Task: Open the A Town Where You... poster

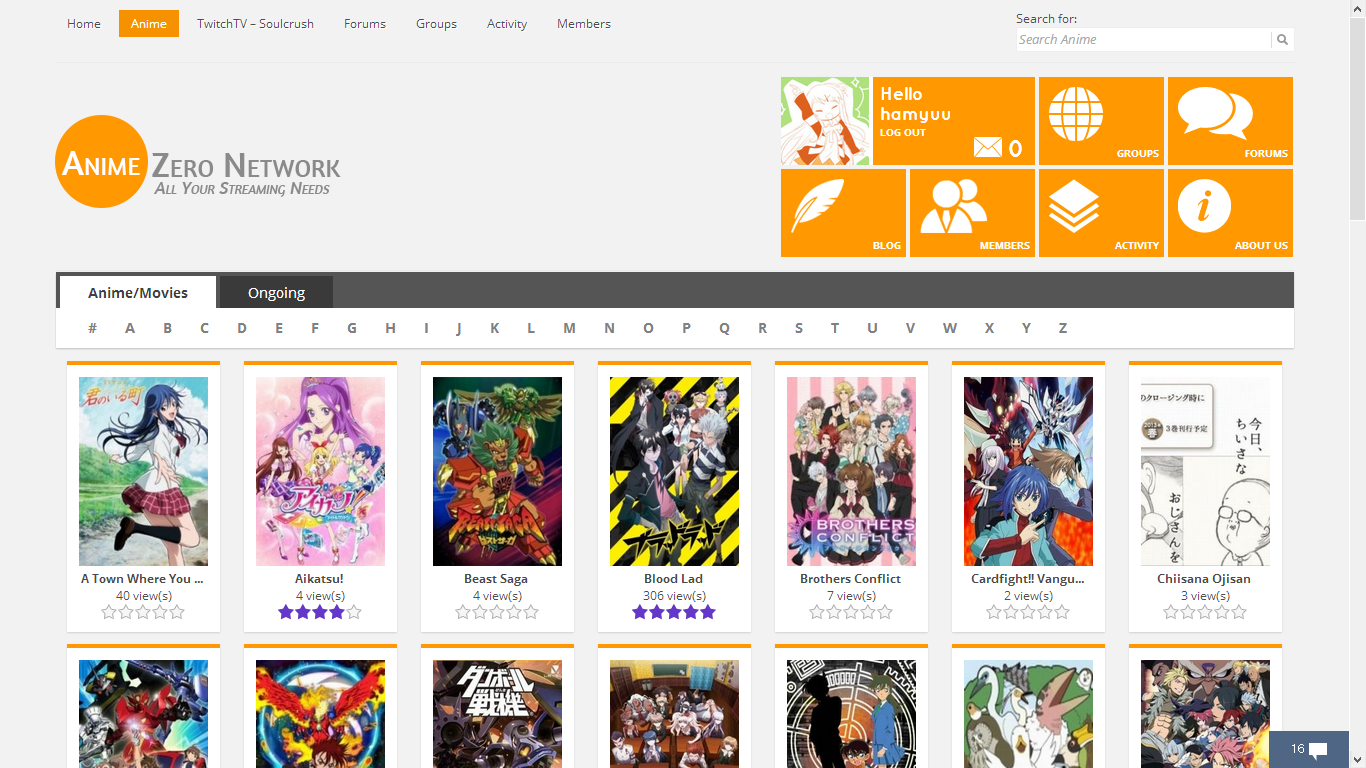Action: [143, 471]
